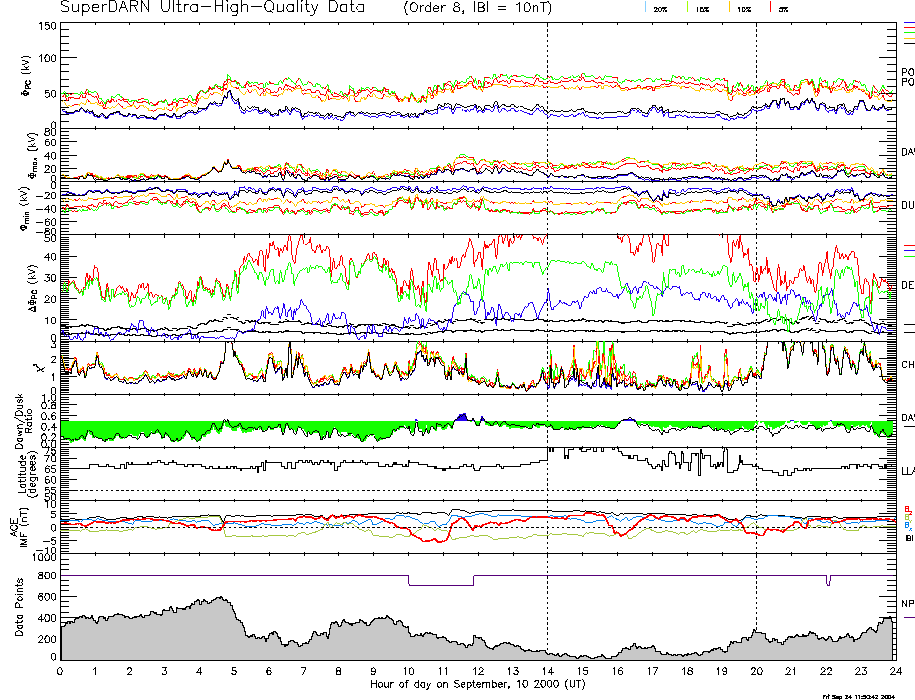Click the Latitude (degrees) y-axis label

coord(21,468)
